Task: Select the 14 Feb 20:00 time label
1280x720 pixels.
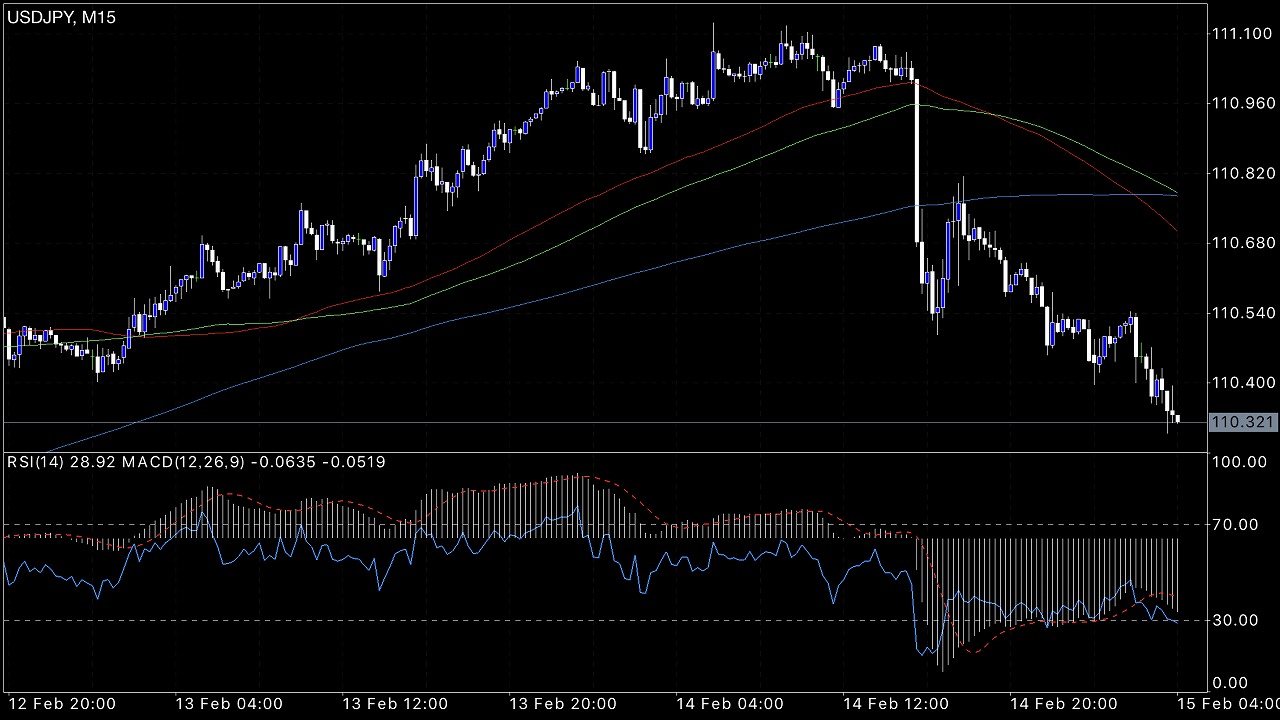Action: click(1064, 704)
